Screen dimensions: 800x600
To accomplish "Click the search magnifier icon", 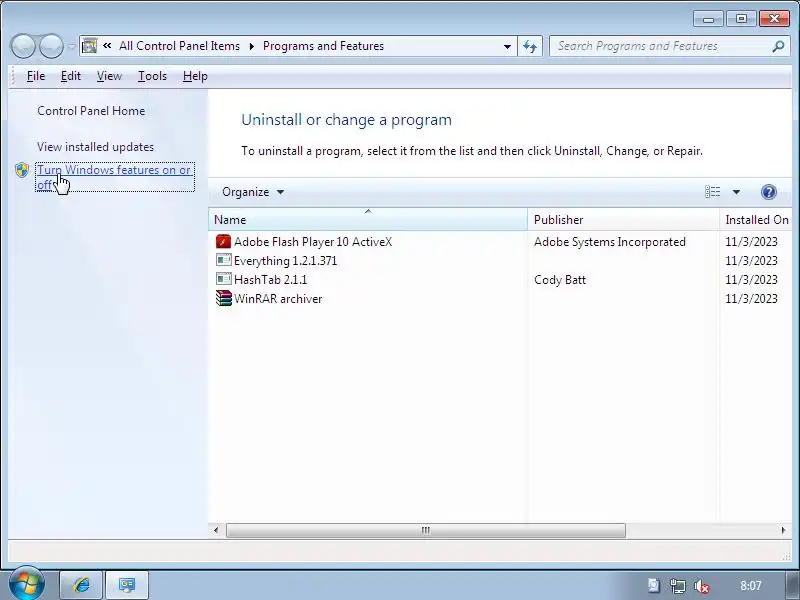I will (x=778, y=46).
